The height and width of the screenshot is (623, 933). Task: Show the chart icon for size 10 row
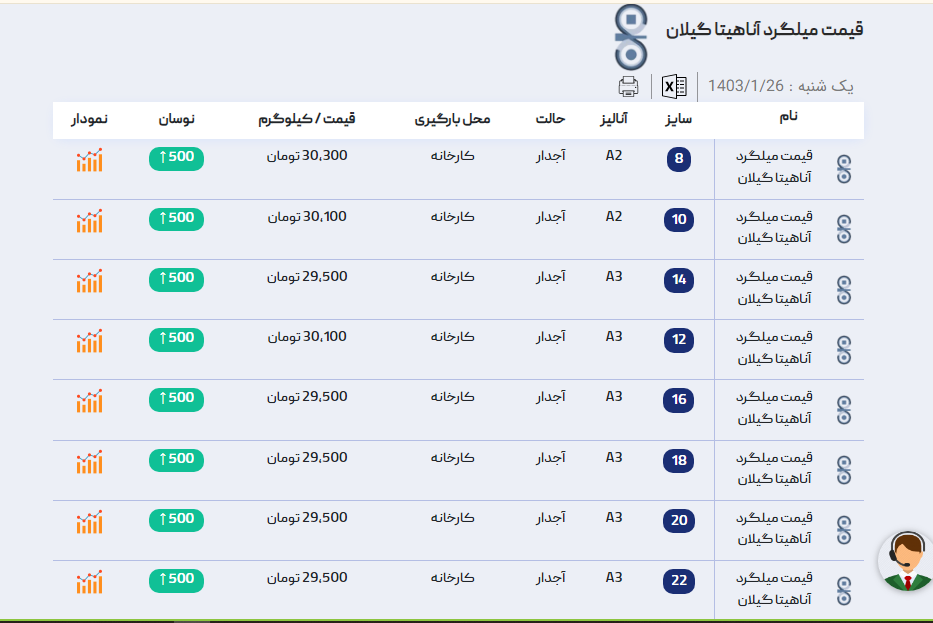coord(90,221)
